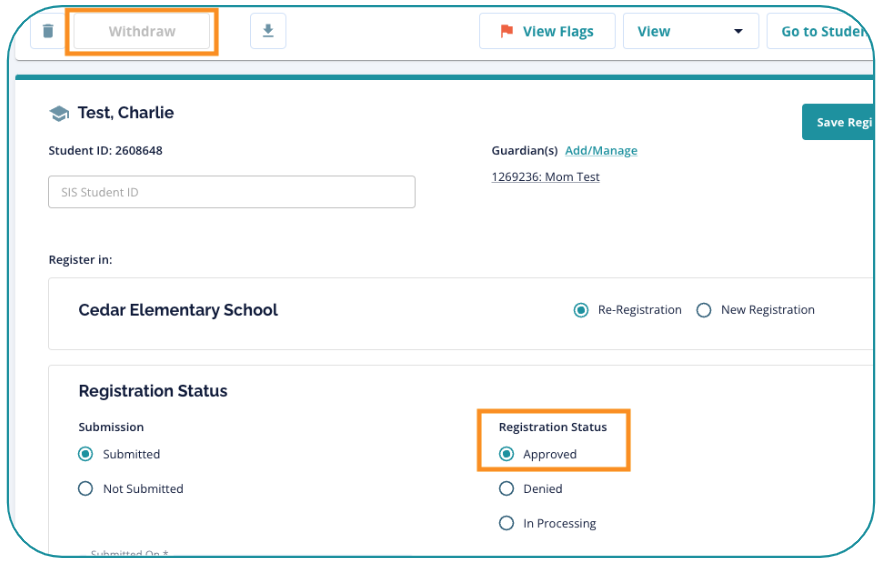The width and height of the screenshot is (883, 566).
Task: Click the graduation cap student icon
Action: (60, 114)
